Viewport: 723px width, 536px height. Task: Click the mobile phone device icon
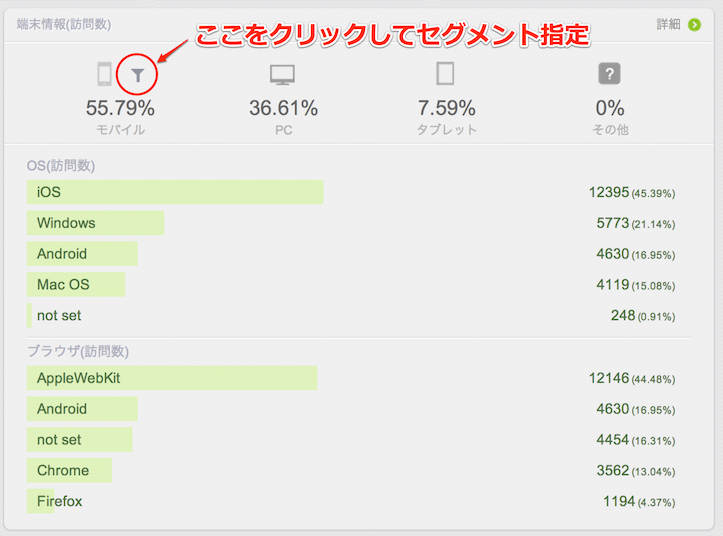tap(104, 74)
